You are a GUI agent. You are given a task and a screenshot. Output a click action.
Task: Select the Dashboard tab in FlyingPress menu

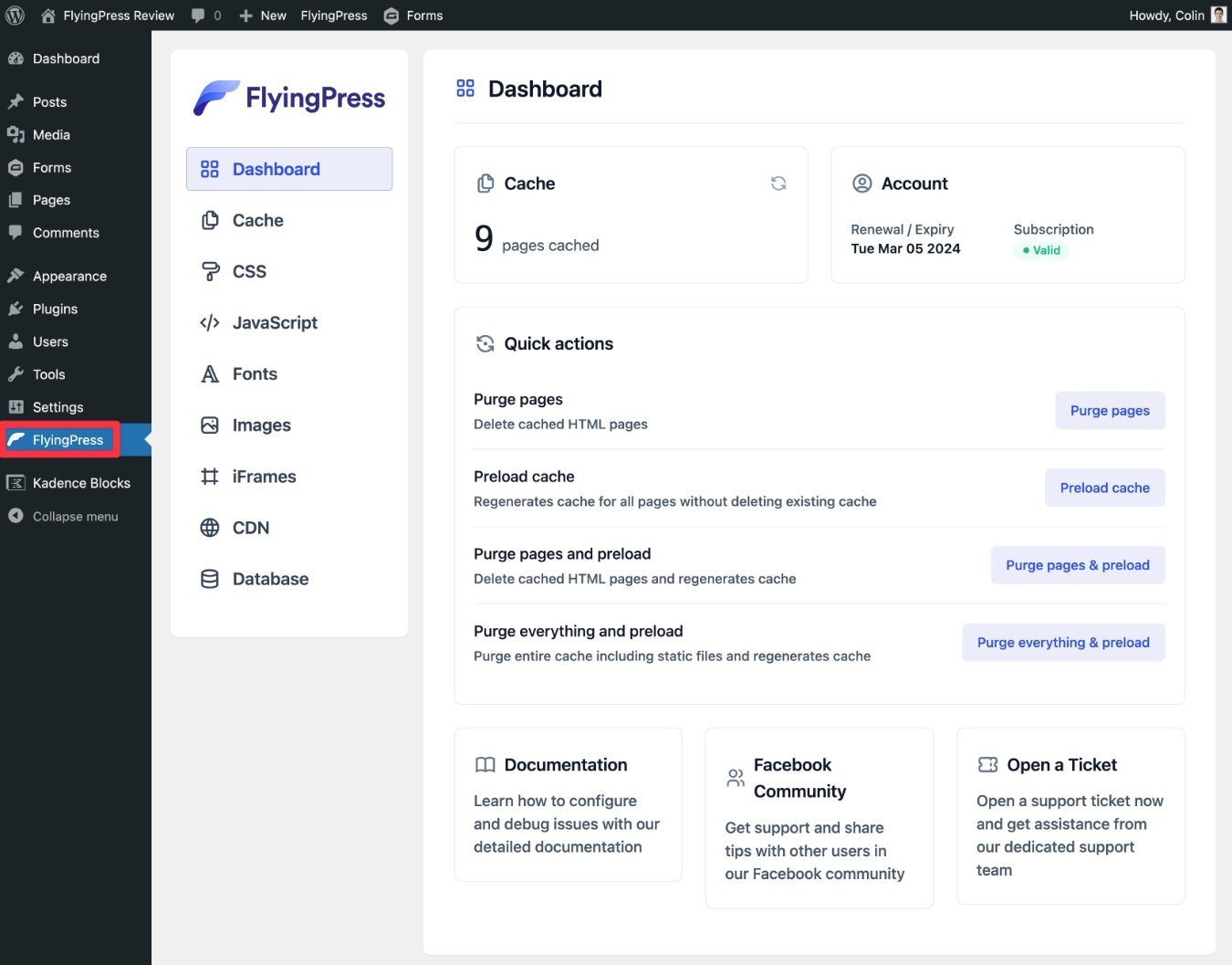289,169
